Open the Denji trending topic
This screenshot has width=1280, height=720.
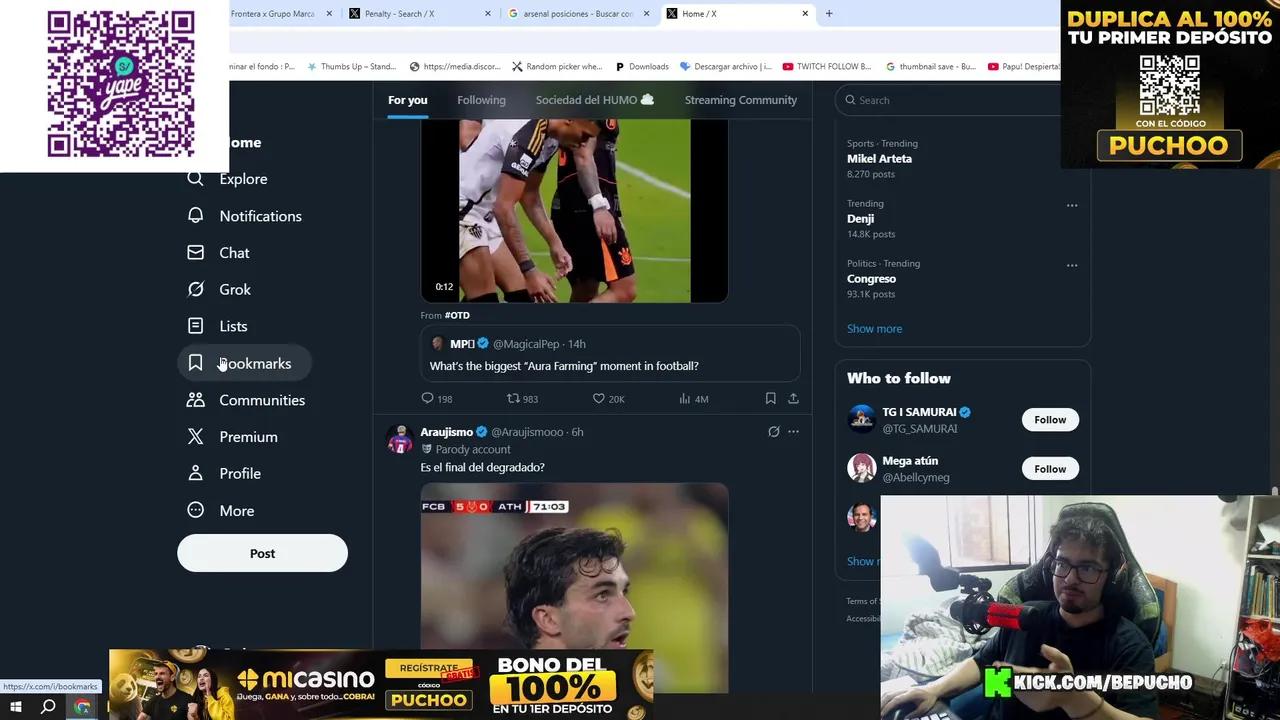(x=860, y=219)
